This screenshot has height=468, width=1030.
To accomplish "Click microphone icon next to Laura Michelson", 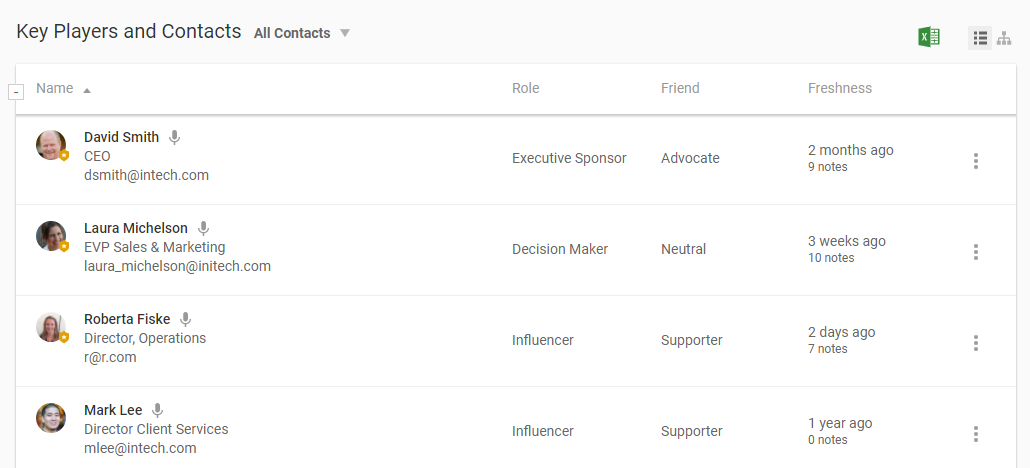I will click(x=203, y=228).
